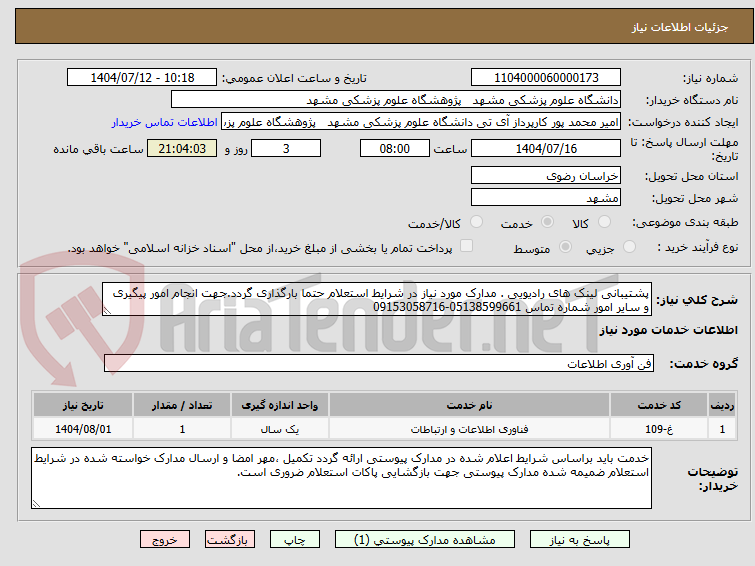Click the گروه خدمت field فن آوری اطلاعات
755x566 pixels.
point(379,363)
